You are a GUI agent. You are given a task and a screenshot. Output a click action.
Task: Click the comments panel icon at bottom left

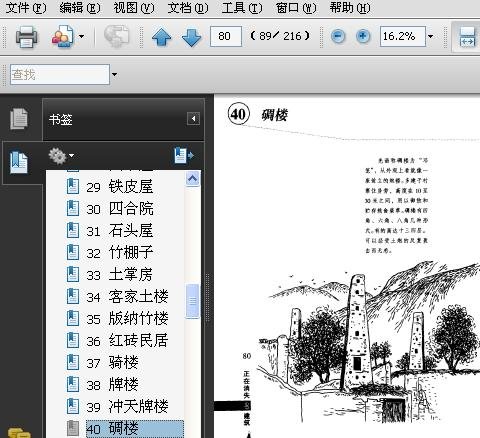pyautogui.click(x=19, y=433)
